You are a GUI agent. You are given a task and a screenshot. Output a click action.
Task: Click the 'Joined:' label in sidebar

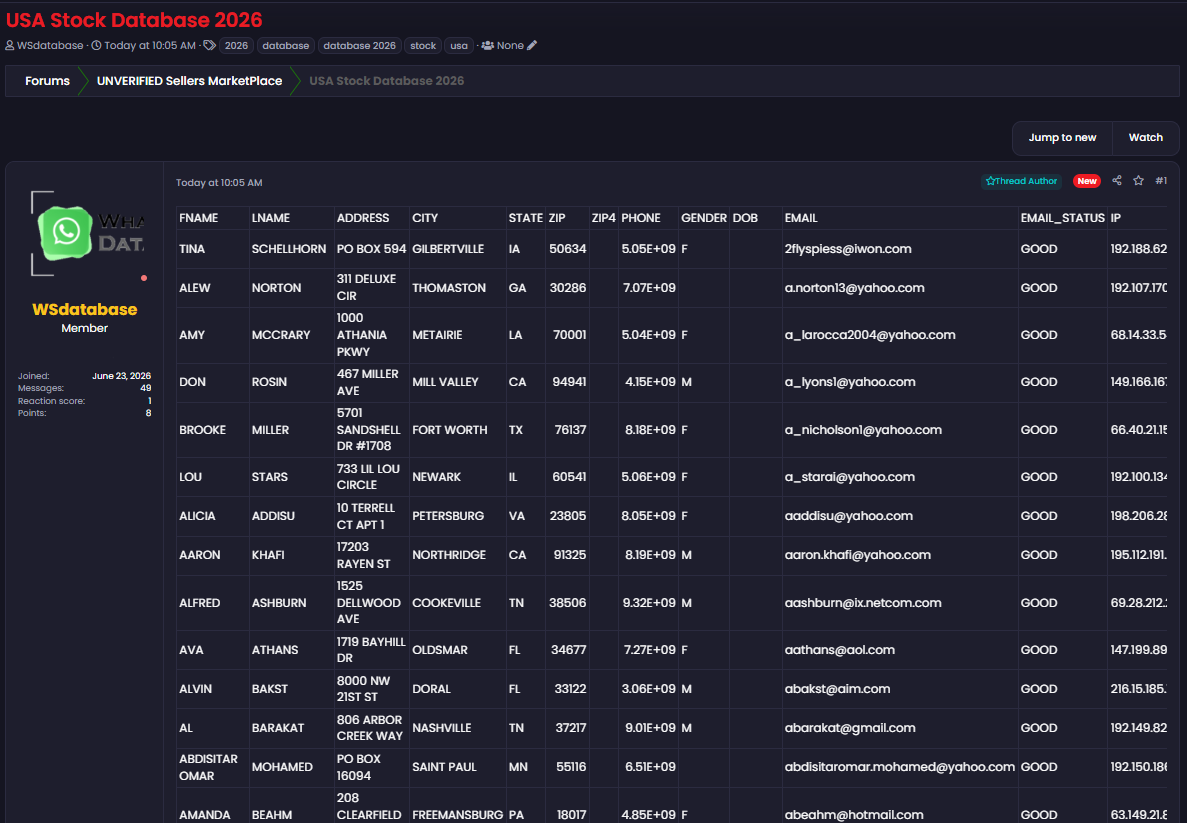tap(33, 376)
